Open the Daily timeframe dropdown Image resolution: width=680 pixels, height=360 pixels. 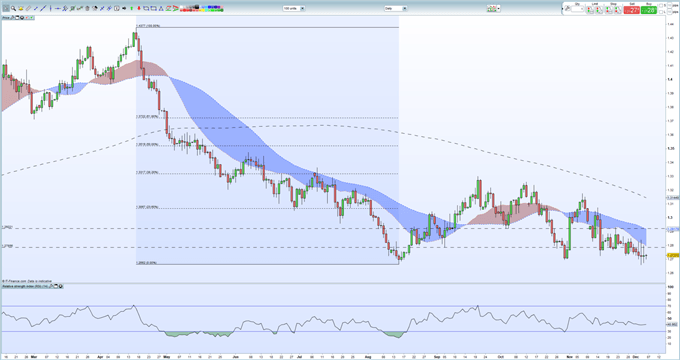click(396, 8)
